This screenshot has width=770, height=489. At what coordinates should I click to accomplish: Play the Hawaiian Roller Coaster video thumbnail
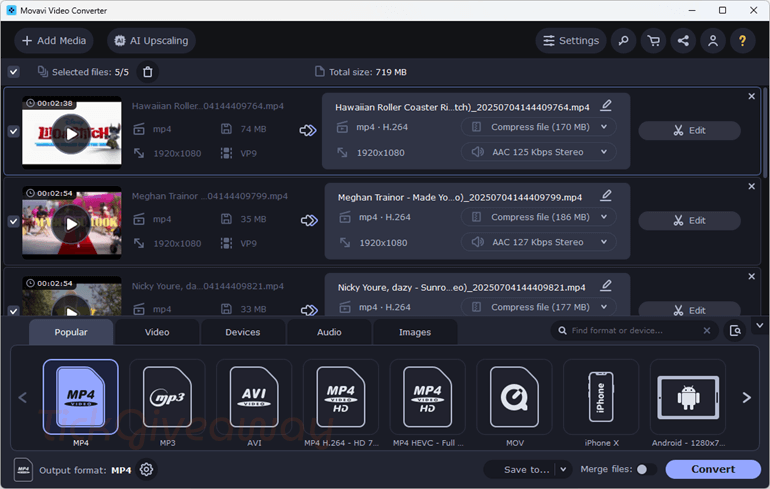pyautogui.click(x=72, y=134)
